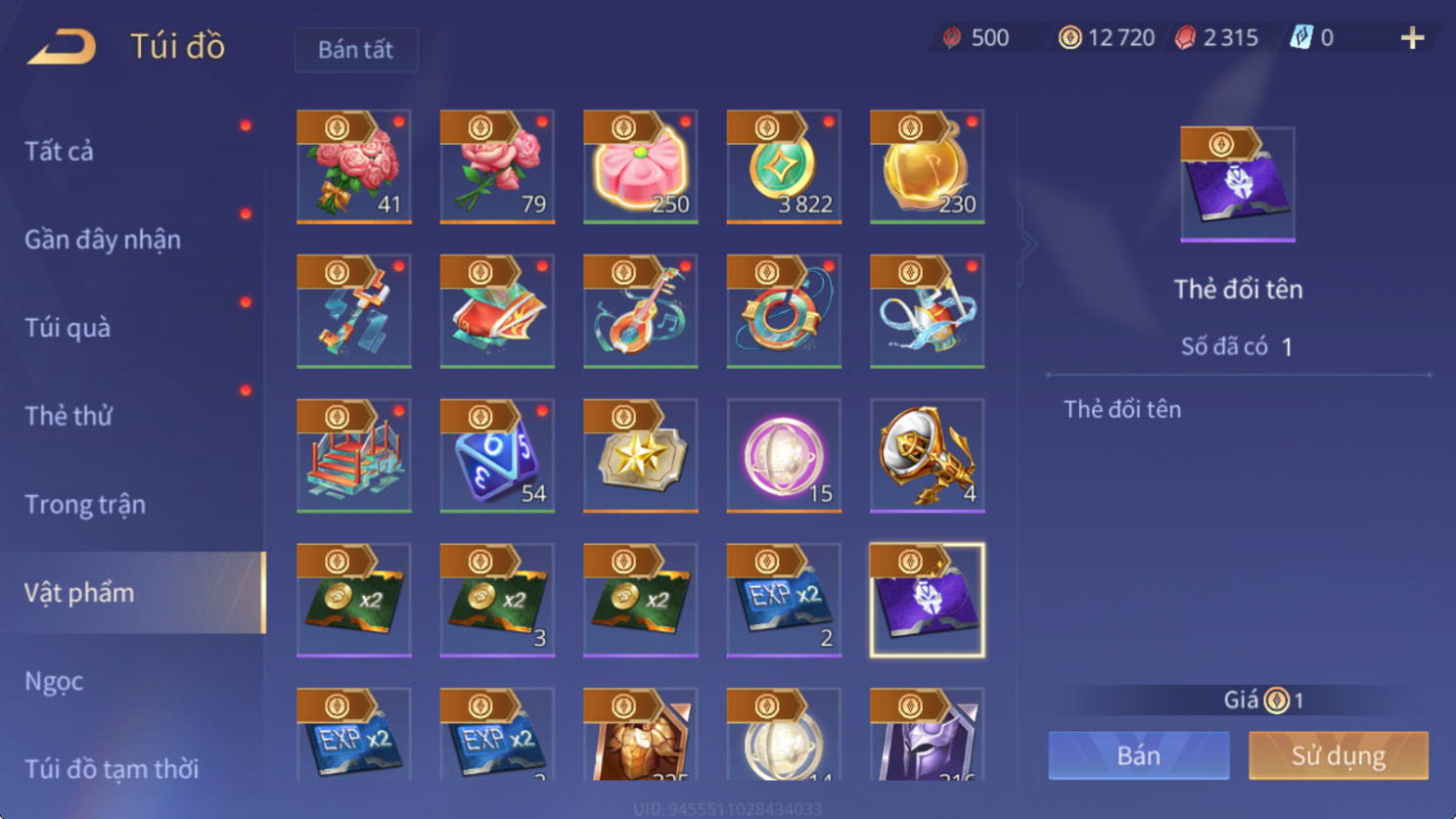The height and width of the screenshot is (819, 1456).
Task: Select the blue dice item with 54
Action: (497, 455)
